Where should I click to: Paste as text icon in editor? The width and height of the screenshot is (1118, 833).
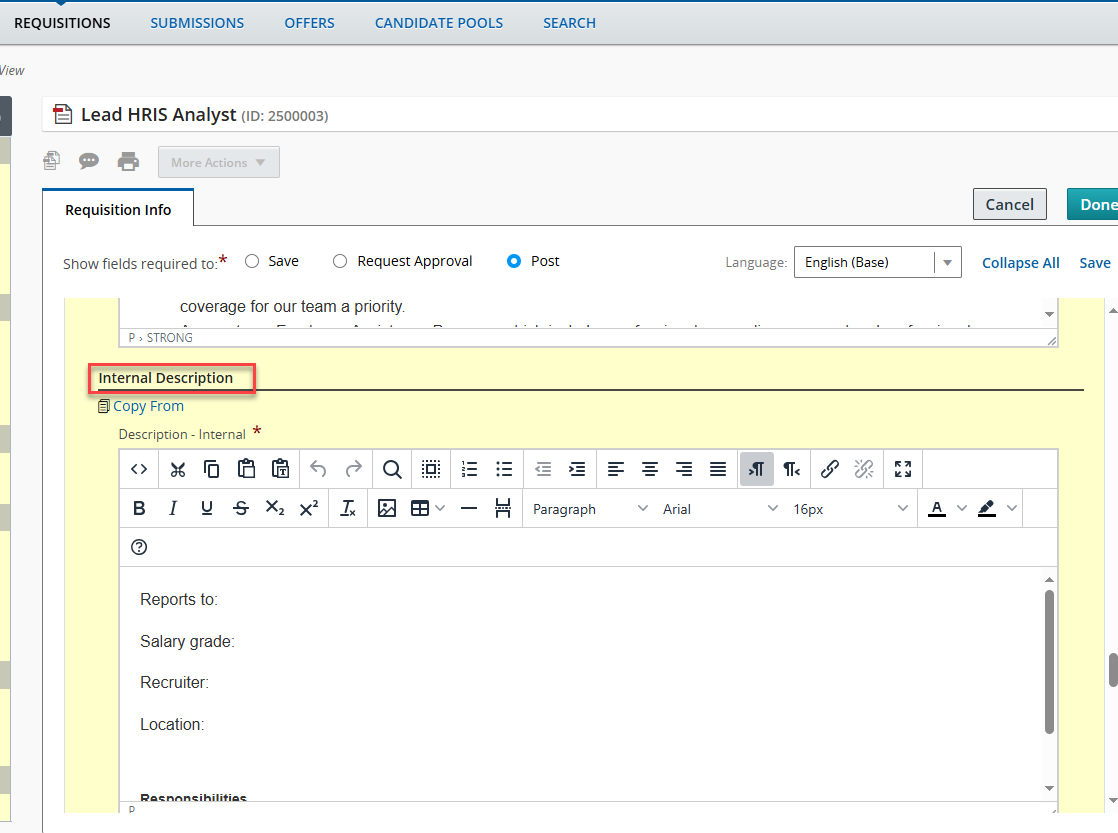tap(280, 469)
